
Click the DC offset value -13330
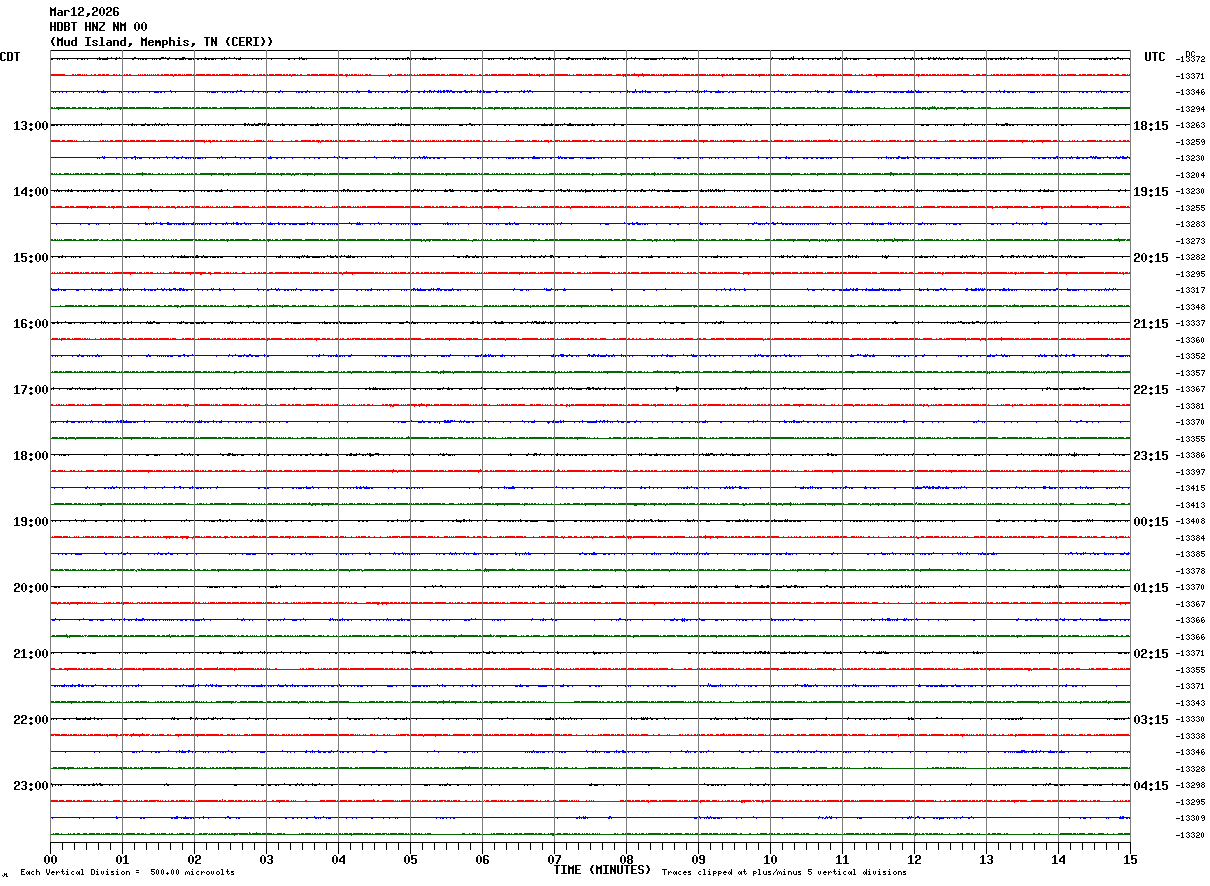point(1191,720)
